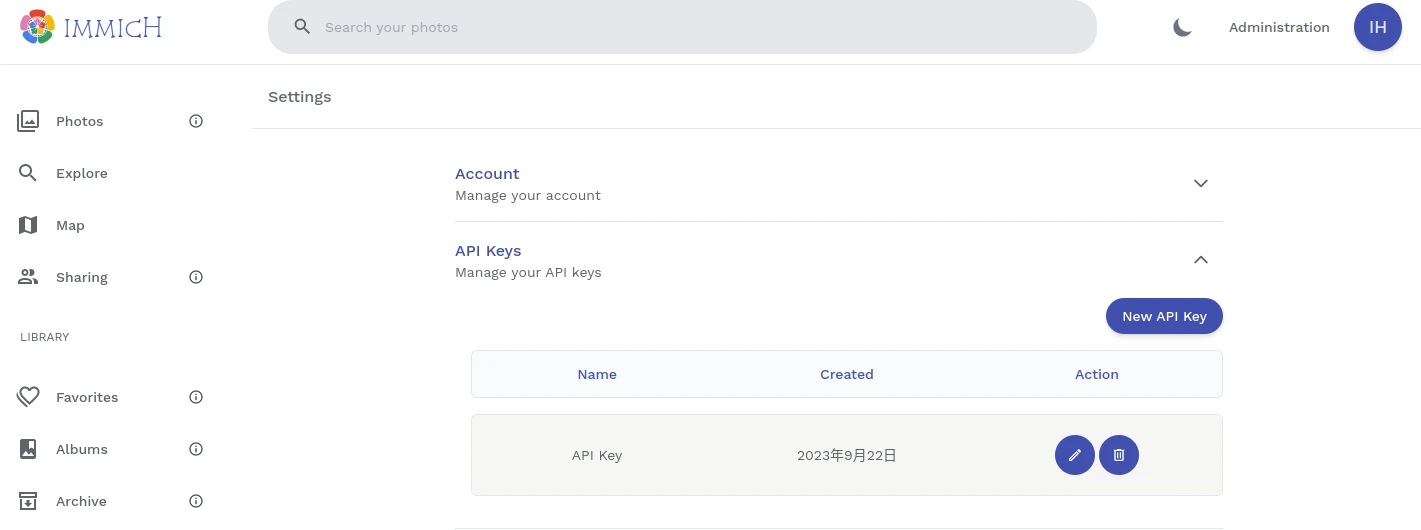Viewport: 1421px width, 530px height.
Task: Open the Albums section
Action: 81,449
